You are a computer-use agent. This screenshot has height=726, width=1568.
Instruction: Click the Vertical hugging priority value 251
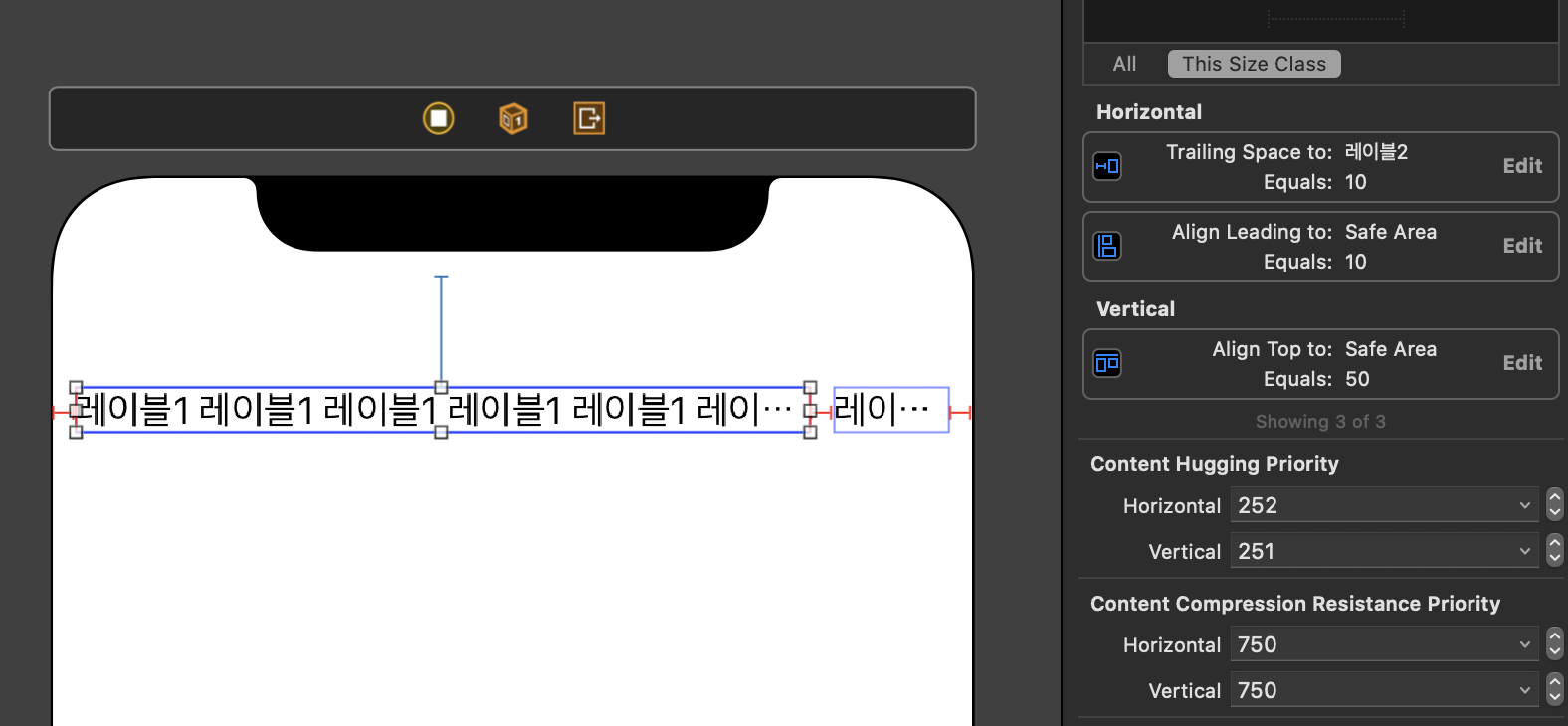click(x=1256, y=551)
